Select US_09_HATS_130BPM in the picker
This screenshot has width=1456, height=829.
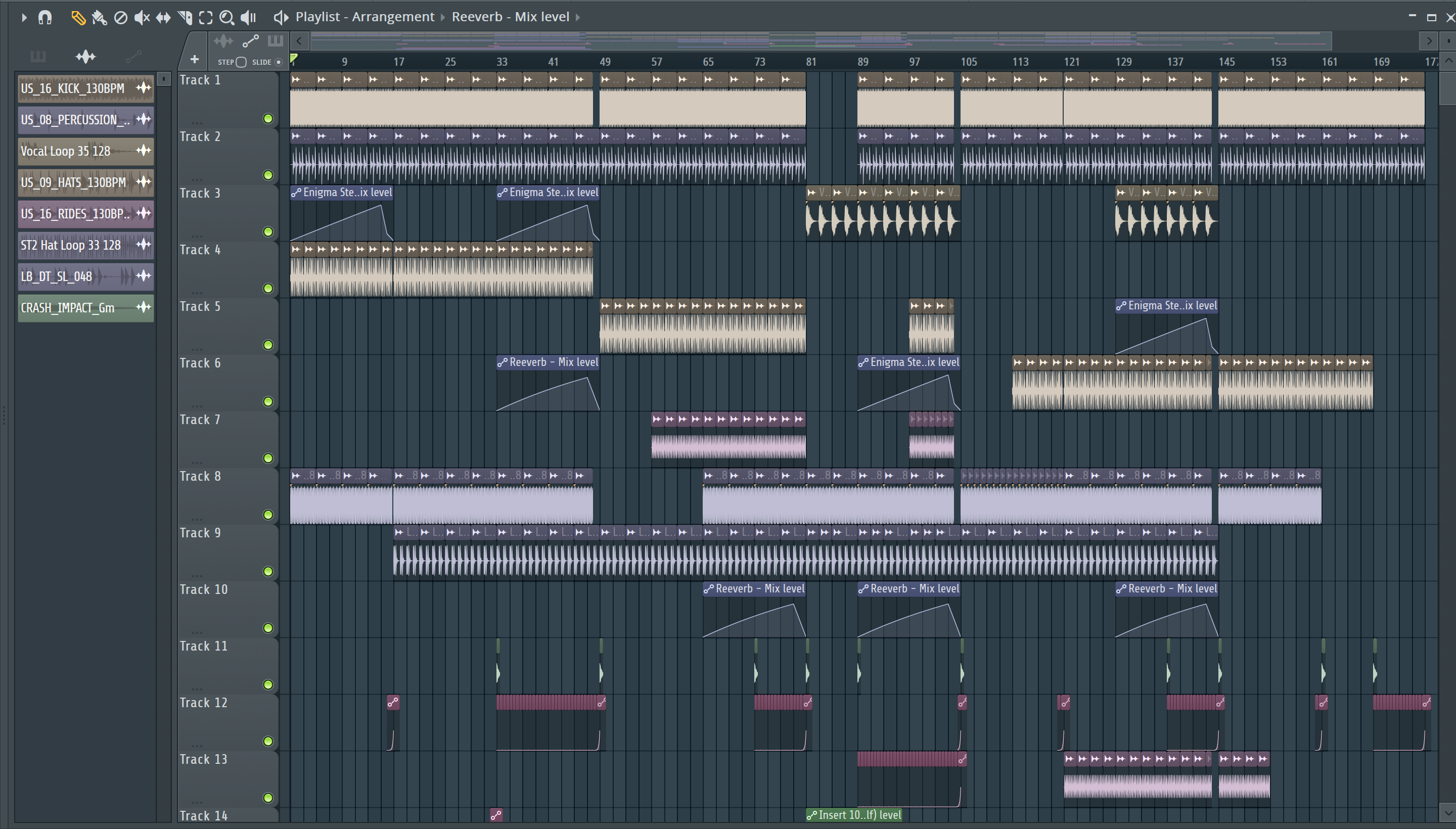(85, 182)
